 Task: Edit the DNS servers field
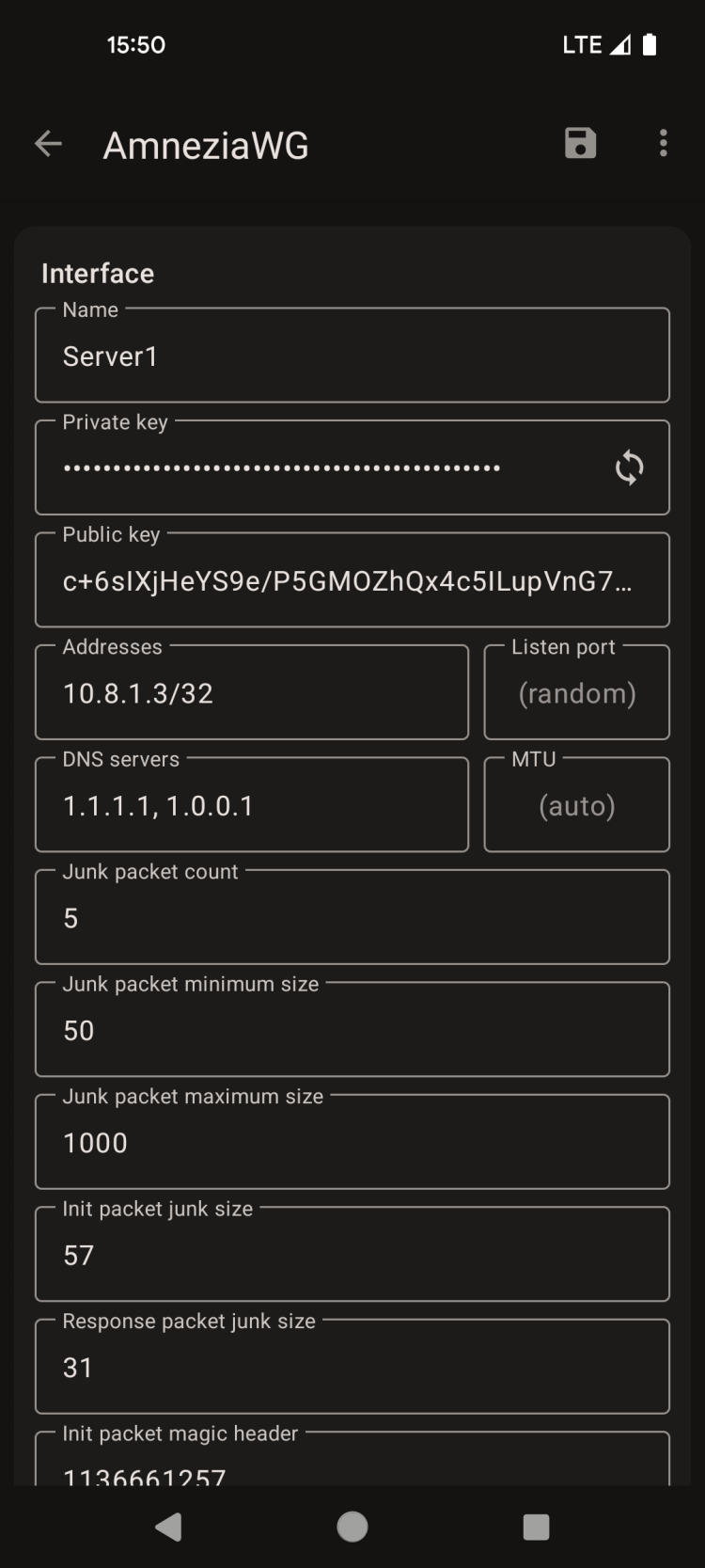[251, 806]
